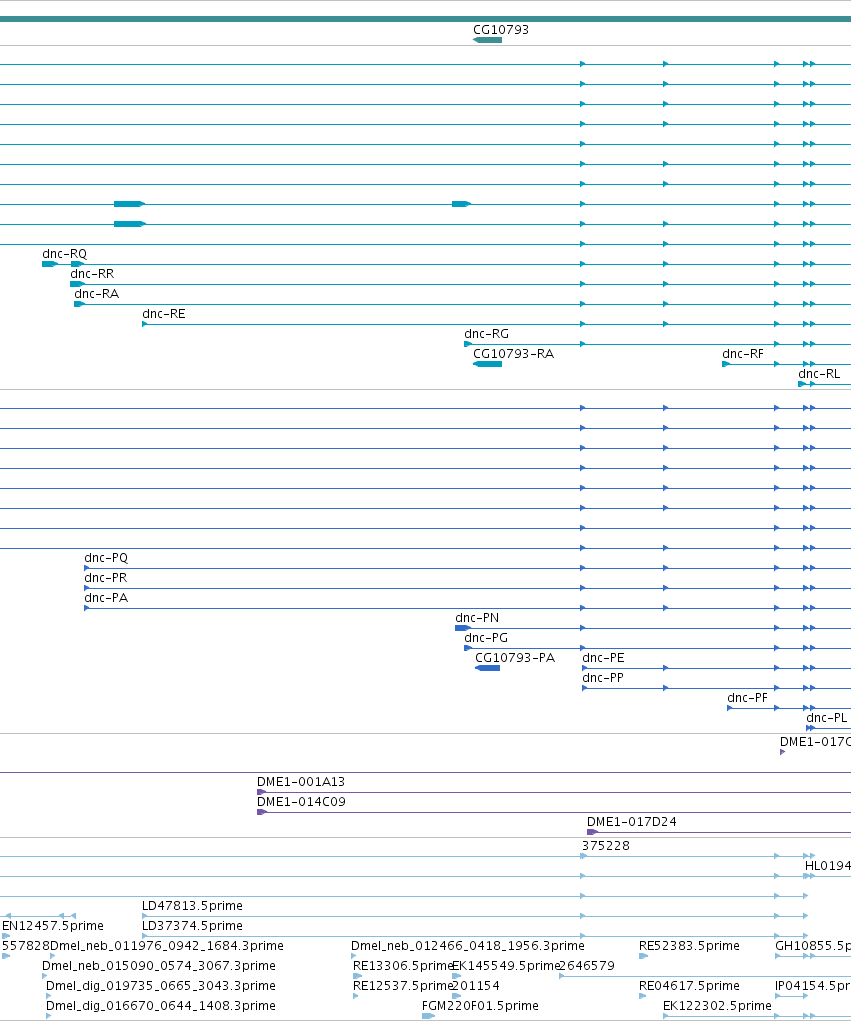The height and width of the screenshot is (1021, 851).
Task: Open the dnc-PN protein label
Action: click(x=477, y=618)
